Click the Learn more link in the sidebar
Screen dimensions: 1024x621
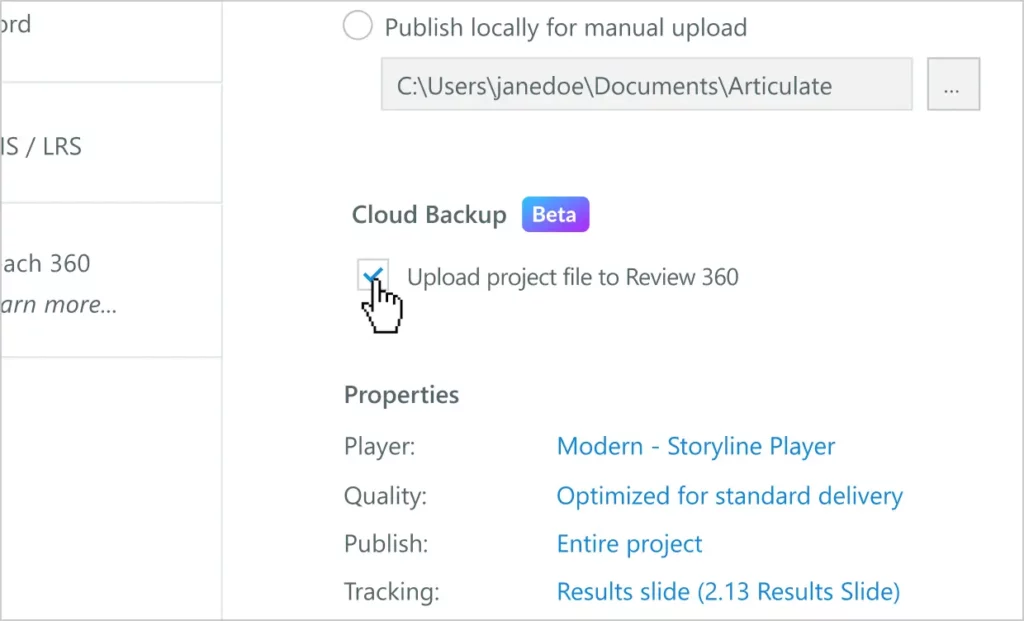click(60, 305)
